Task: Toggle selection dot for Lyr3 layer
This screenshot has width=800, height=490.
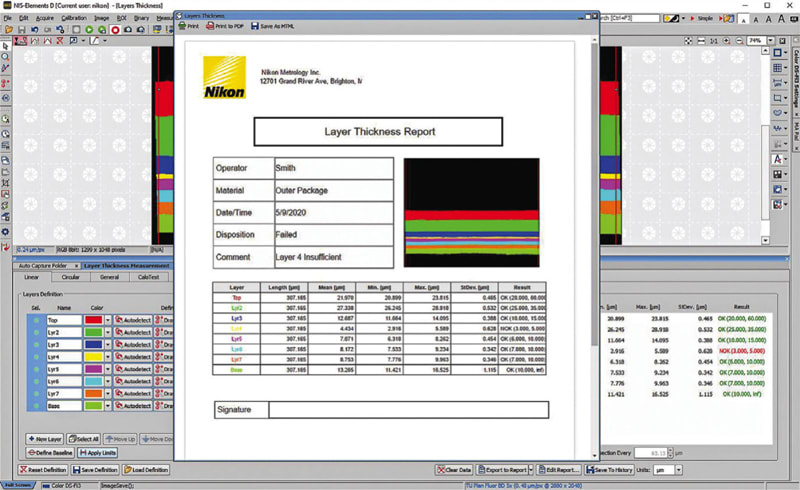Action: [36, 345]
